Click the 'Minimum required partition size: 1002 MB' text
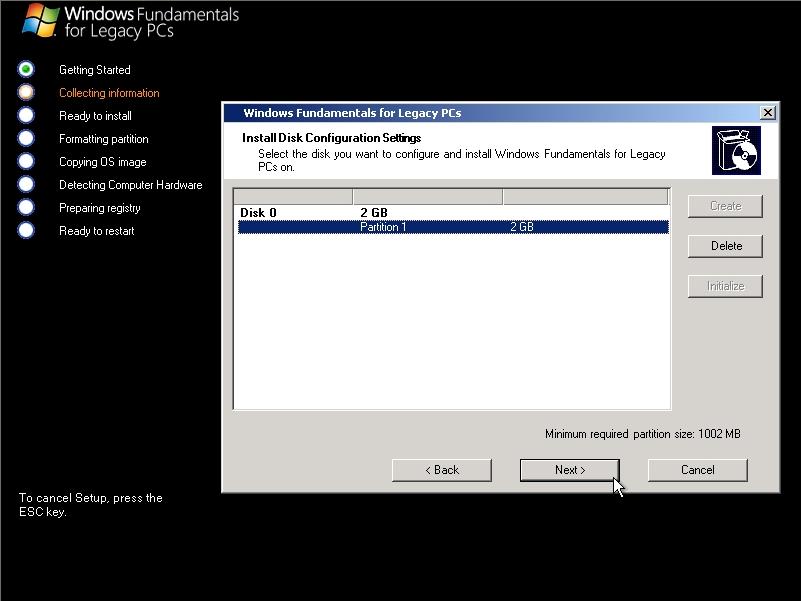Screen dimensions: 801x601 (x=643, y=434)
